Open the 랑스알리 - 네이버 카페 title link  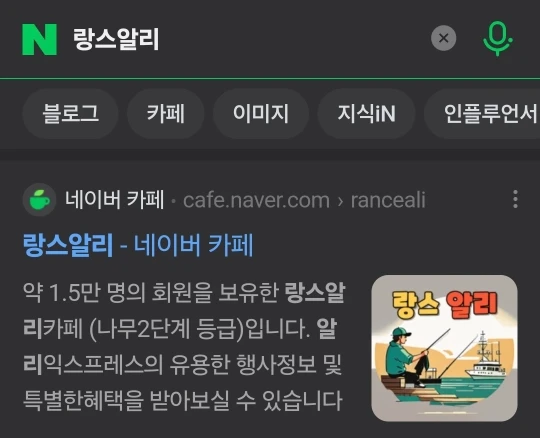coord(138,245)
